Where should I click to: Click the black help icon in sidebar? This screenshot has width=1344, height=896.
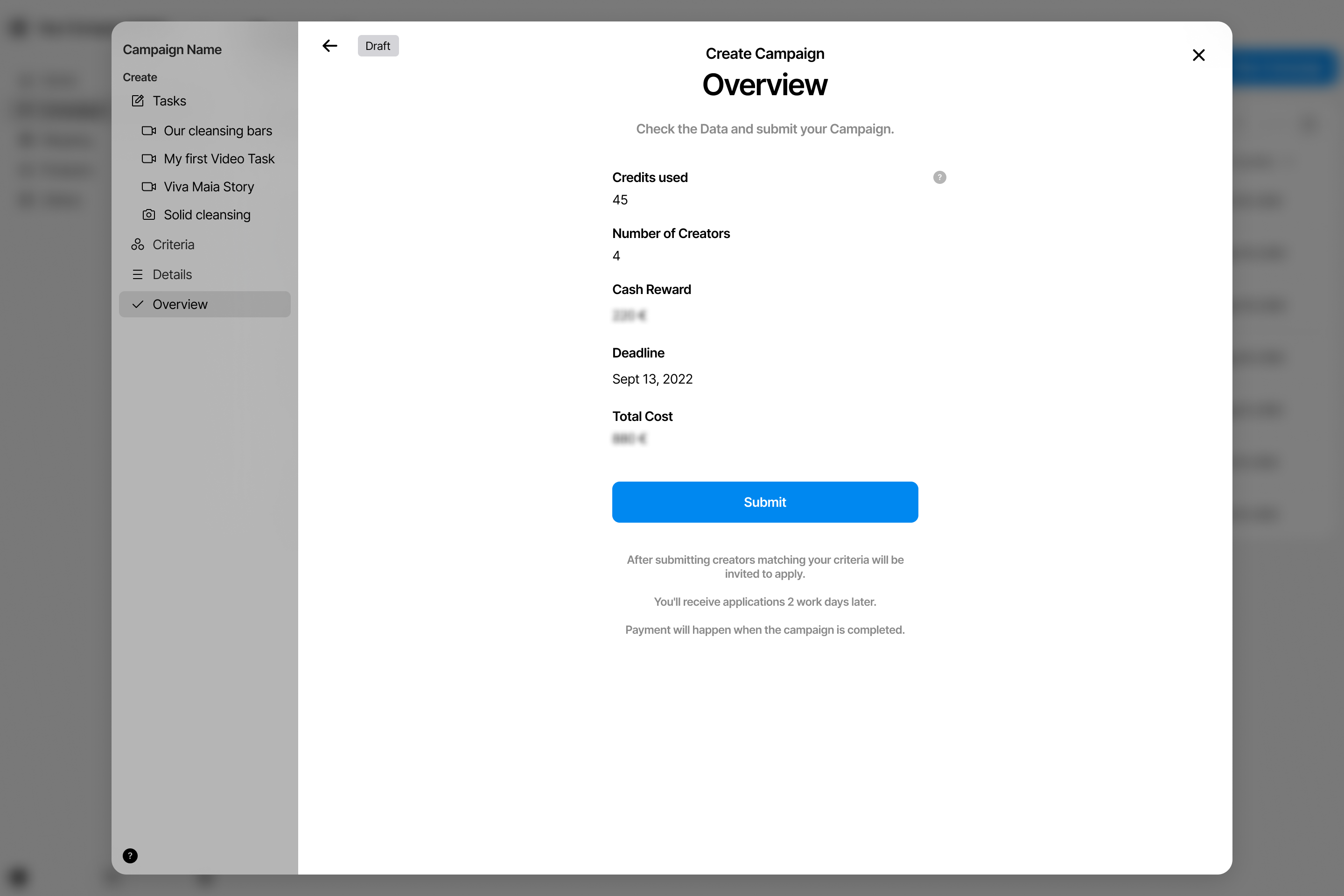point(130,855)
